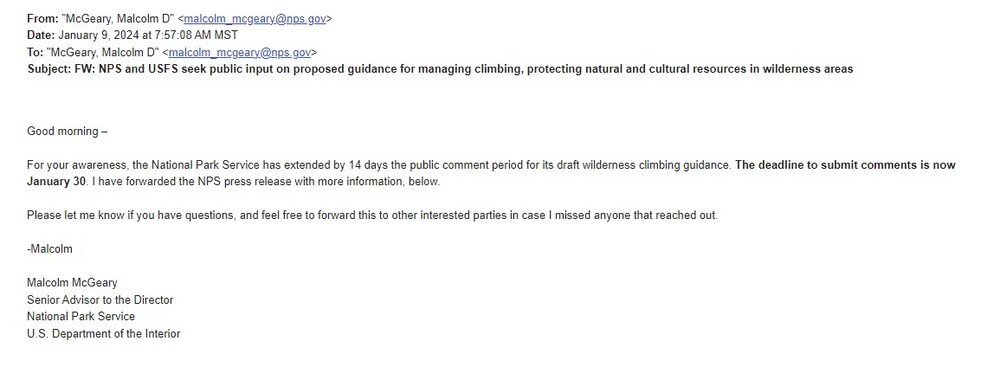This screenshot has height=367, width=1000.
Task: Open the sender email link in From line
Action: click(255, 19)
